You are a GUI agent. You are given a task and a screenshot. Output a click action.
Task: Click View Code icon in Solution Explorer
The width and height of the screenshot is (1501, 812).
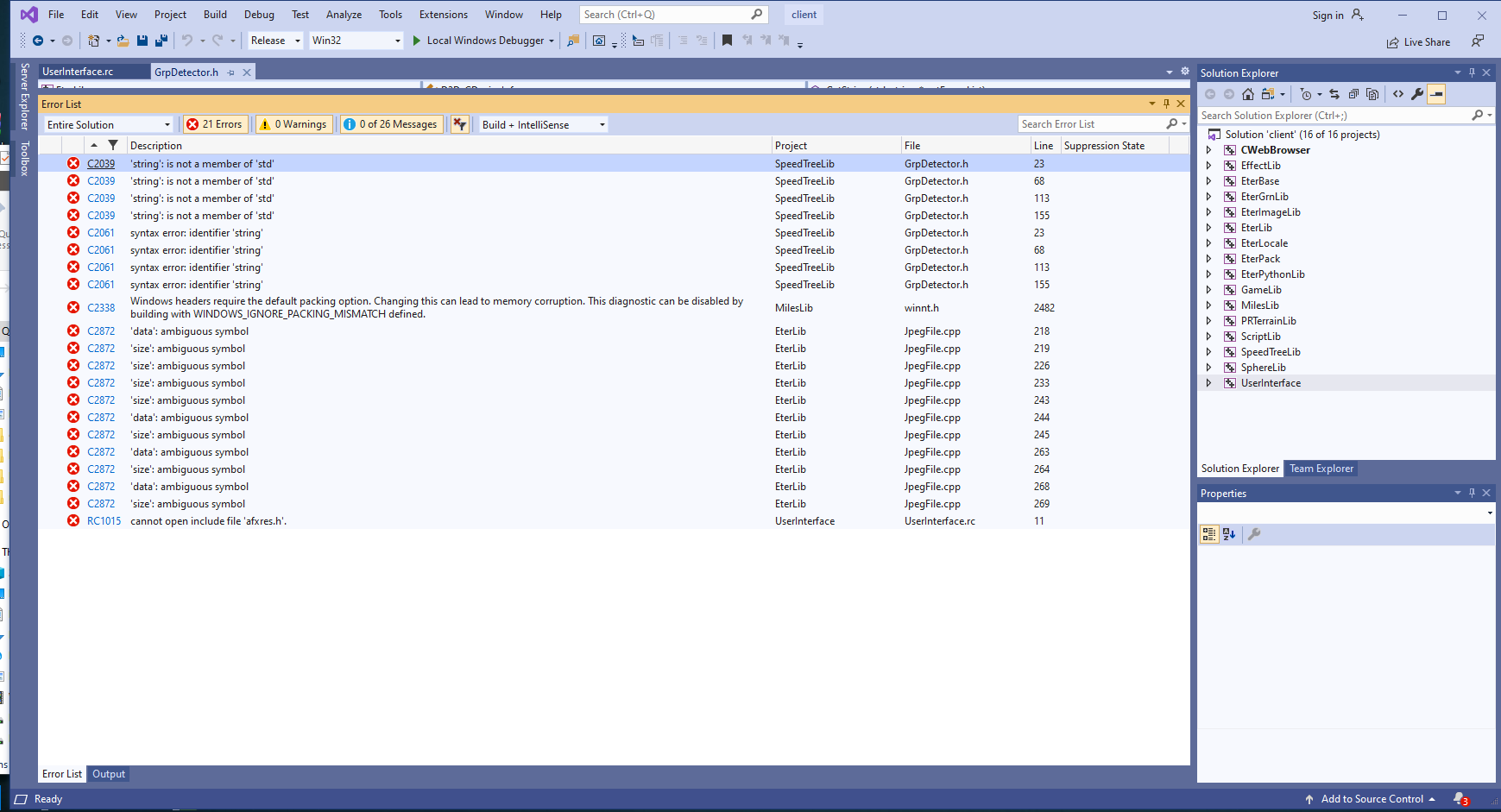1398,94
